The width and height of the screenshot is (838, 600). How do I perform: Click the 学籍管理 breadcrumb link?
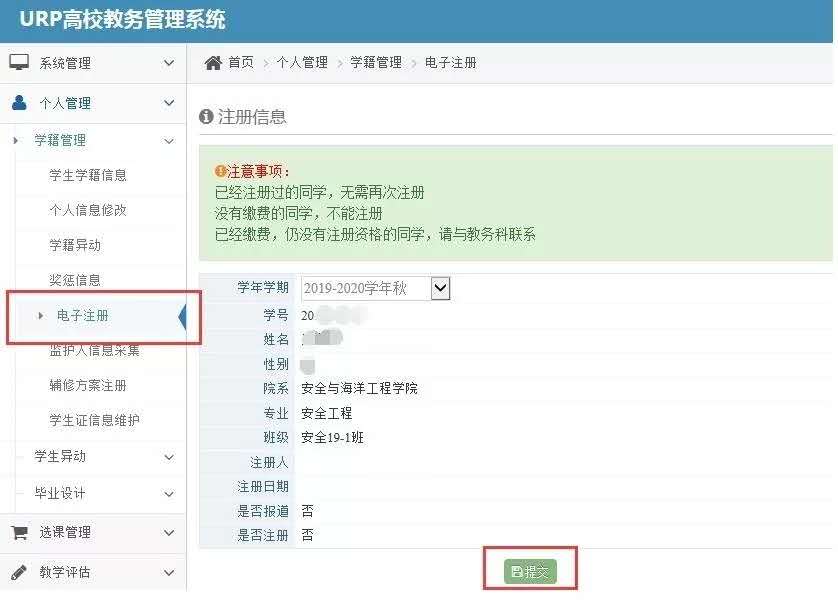point(375,63)
